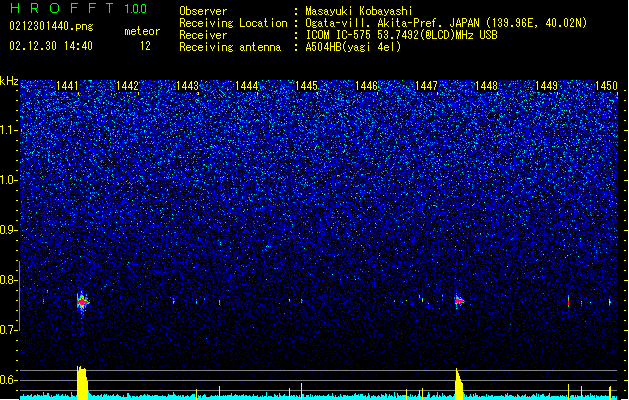The image size is (629, 400).
Task: Click the 1.0 kHz axis label
Action: [9, 180]
